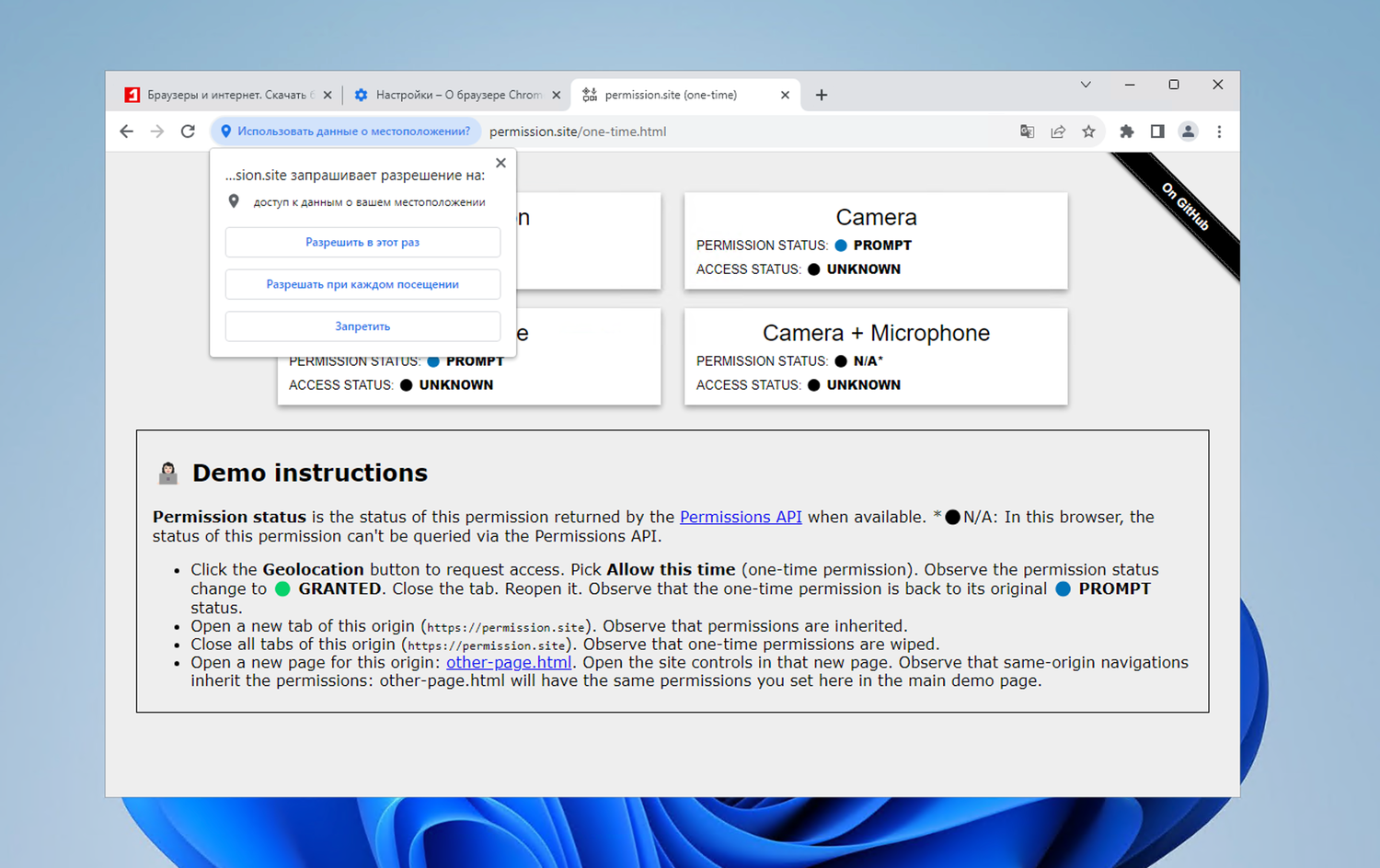Open the Extensions puzzle icon
1380x868 pixels.
tap(1126, 131)
